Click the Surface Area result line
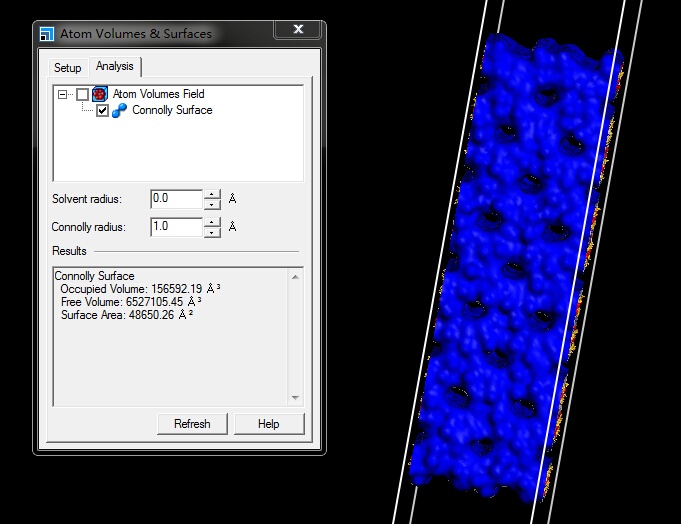 [x=127, y=315]
